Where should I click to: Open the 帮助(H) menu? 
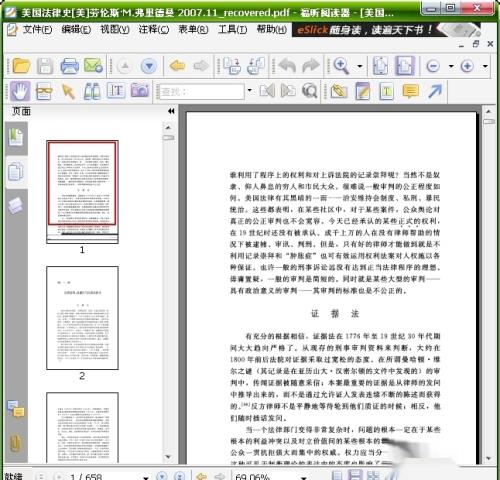click(272, 30)
